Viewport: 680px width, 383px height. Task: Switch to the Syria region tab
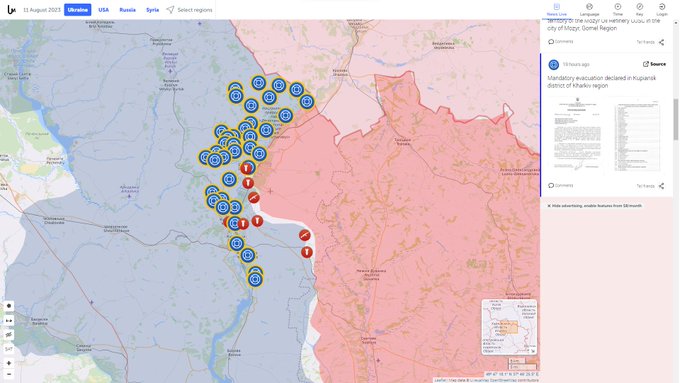[x=152, y=10]
